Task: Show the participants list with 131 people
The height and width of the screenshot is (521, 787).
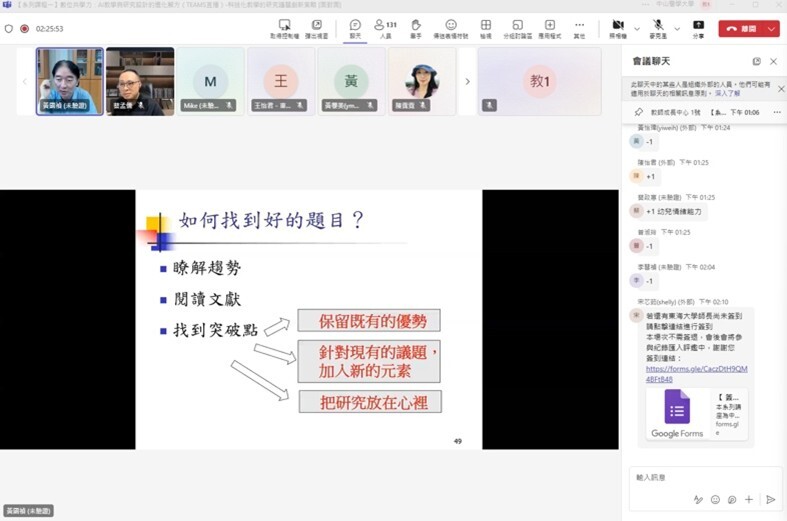Action: 385,27
